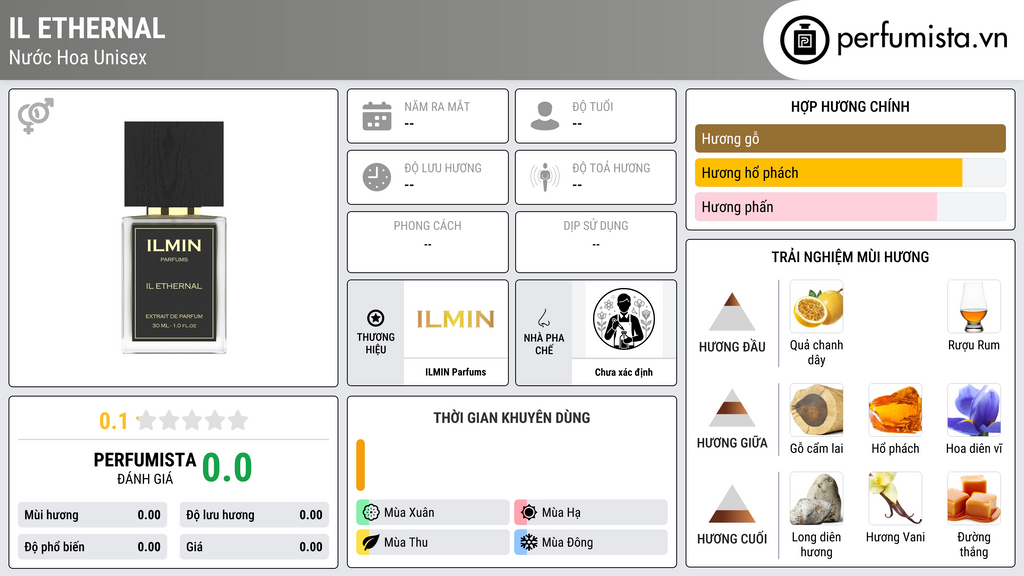
Task: Click the orange recommended-time bar
Action: [360, 465]
